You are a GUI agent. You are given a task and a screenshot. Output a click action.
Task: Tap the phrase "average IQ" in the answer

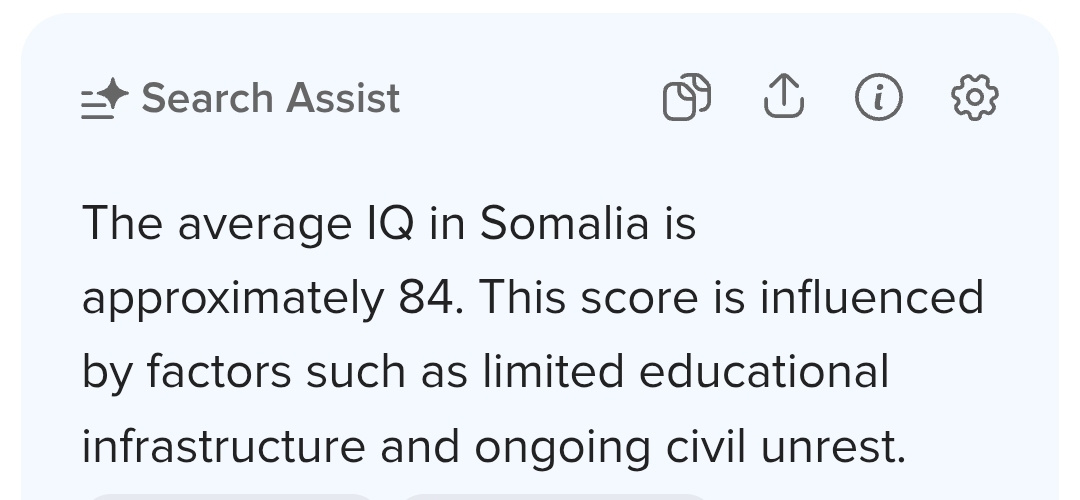295,224
